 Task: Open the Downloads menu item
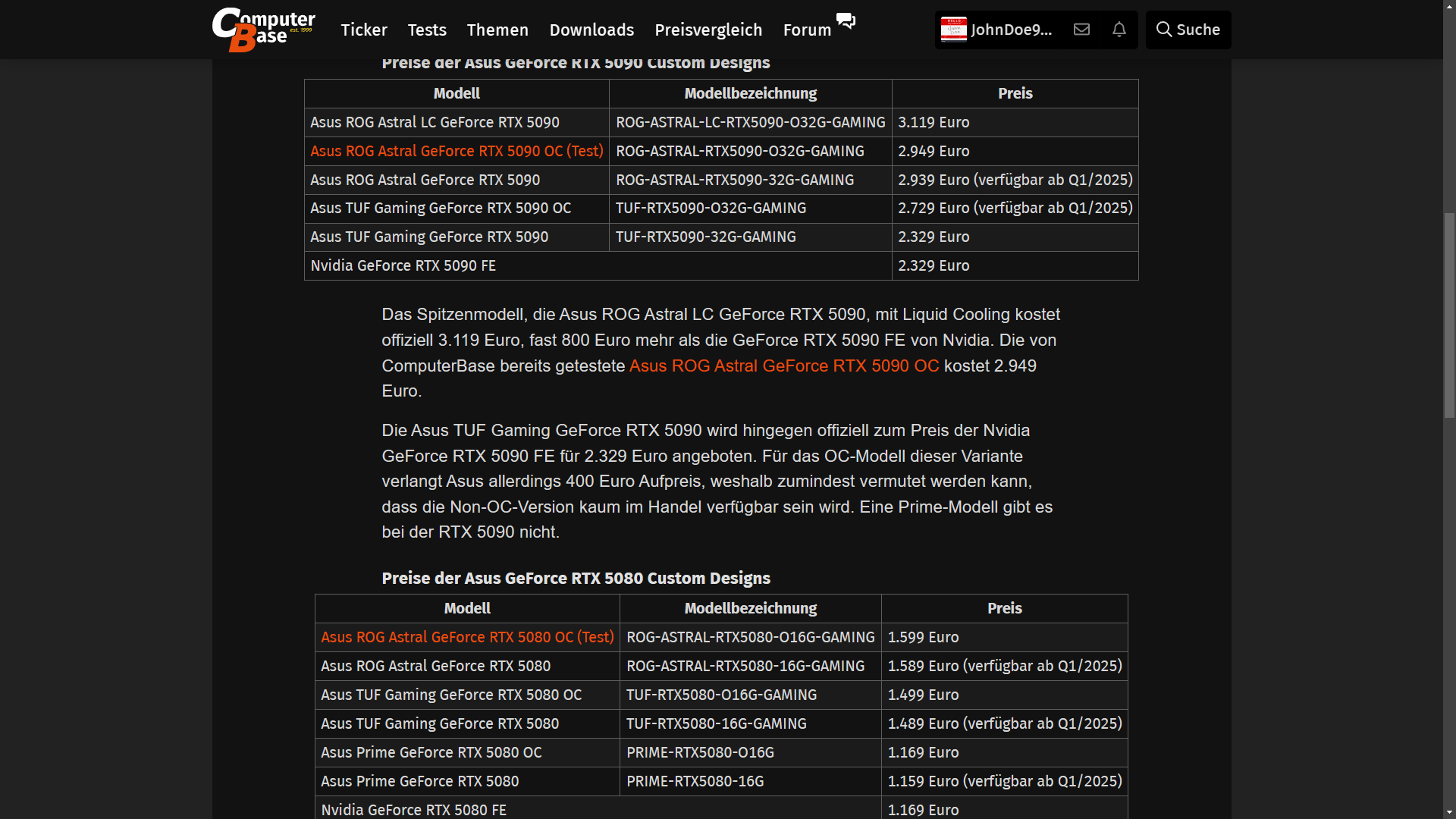click(x=591, y=30)
